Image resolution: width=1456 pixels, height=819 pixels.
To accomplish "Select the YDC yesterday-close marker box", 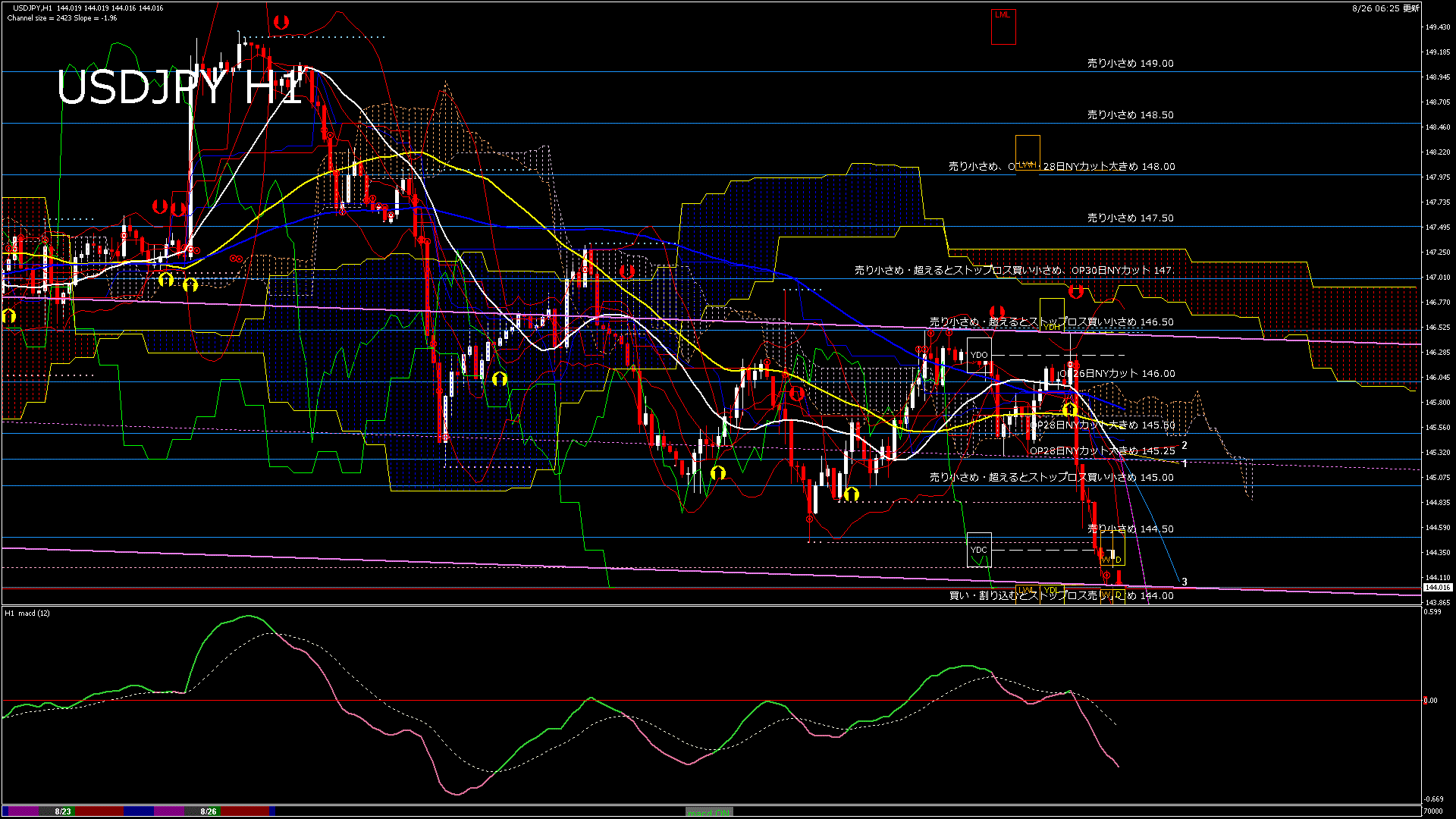I will click(979, 550).
